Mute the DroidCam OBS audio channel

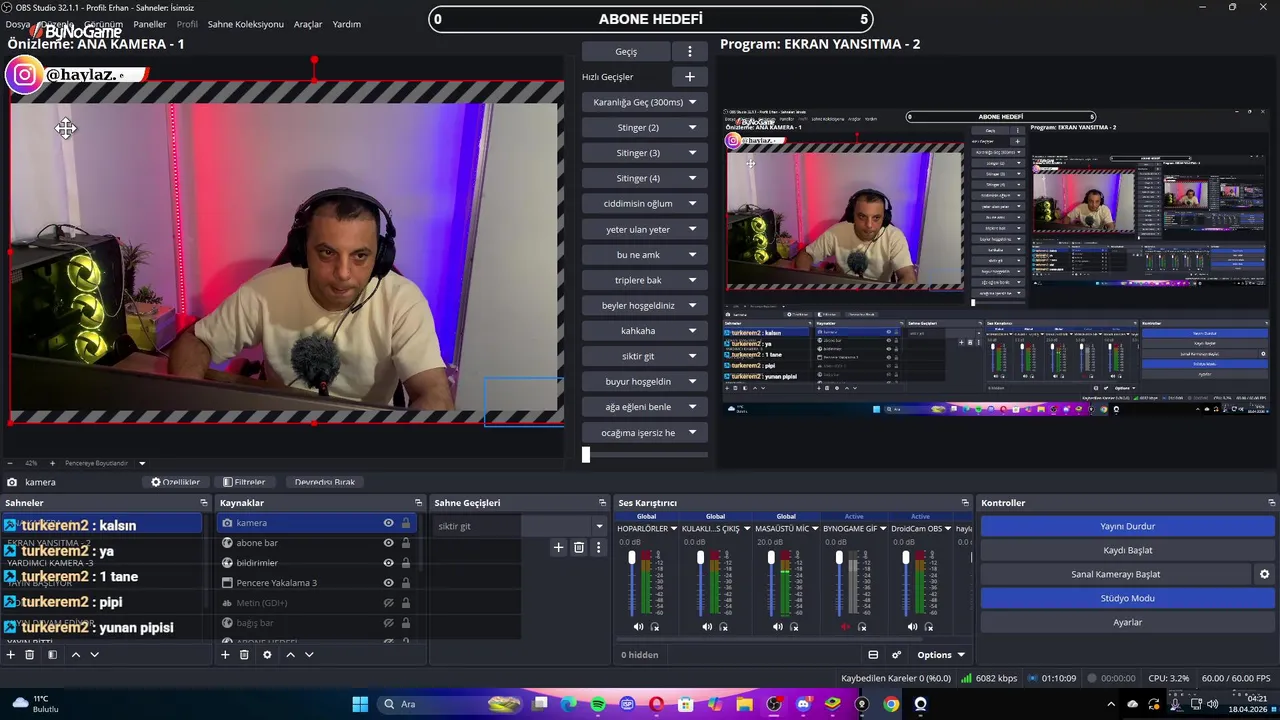(912, 627)
